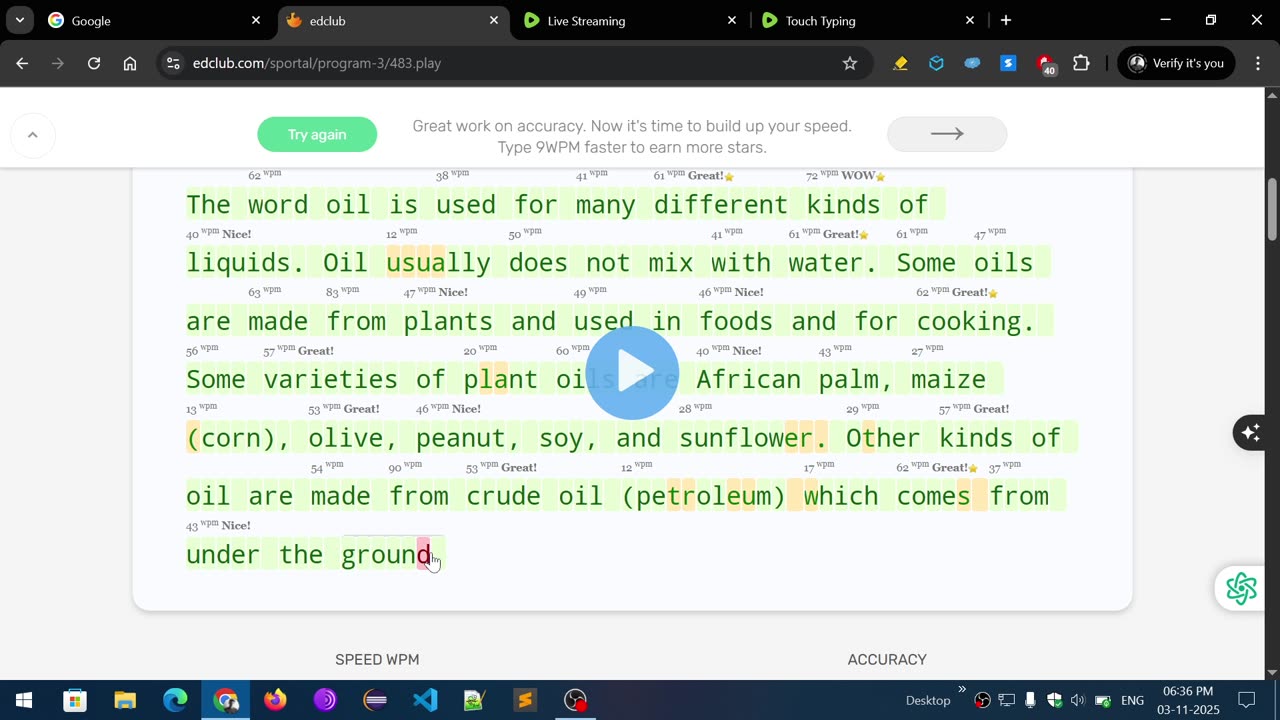Open the clock showing 06:36 PM
Viewport: 1280px width, 720px height.
[x=1189, y=700]
